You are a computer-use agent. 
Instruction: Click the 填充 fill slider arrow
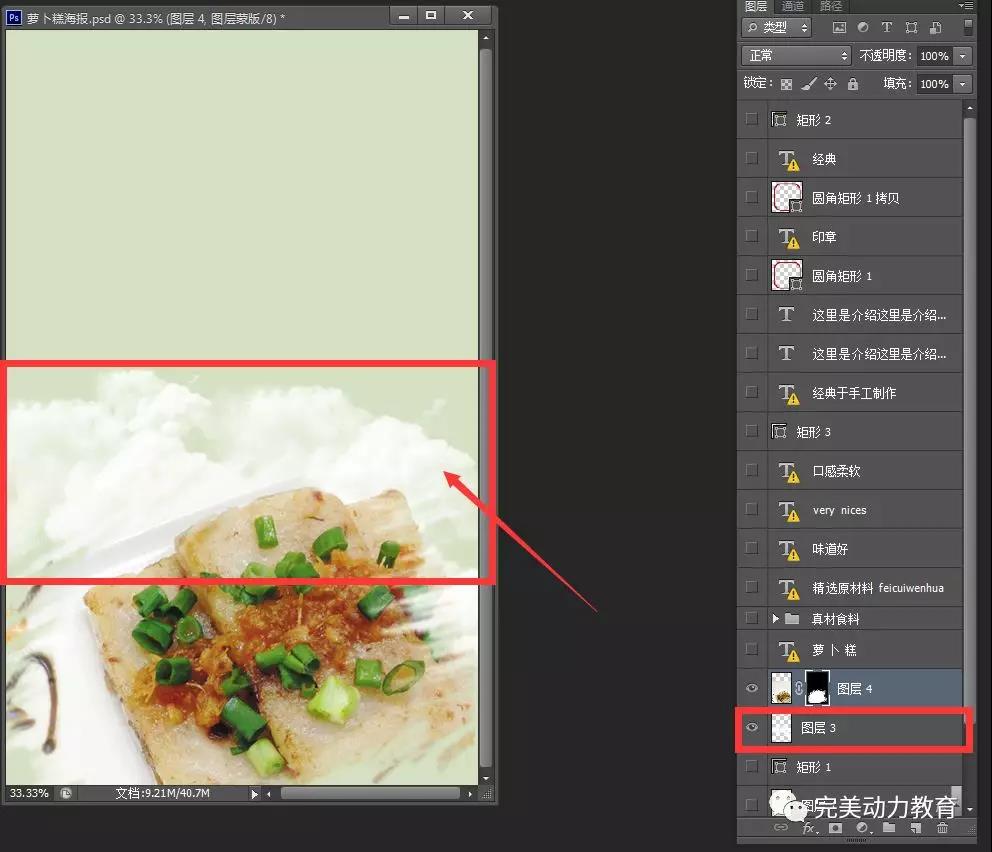point(962,85)
